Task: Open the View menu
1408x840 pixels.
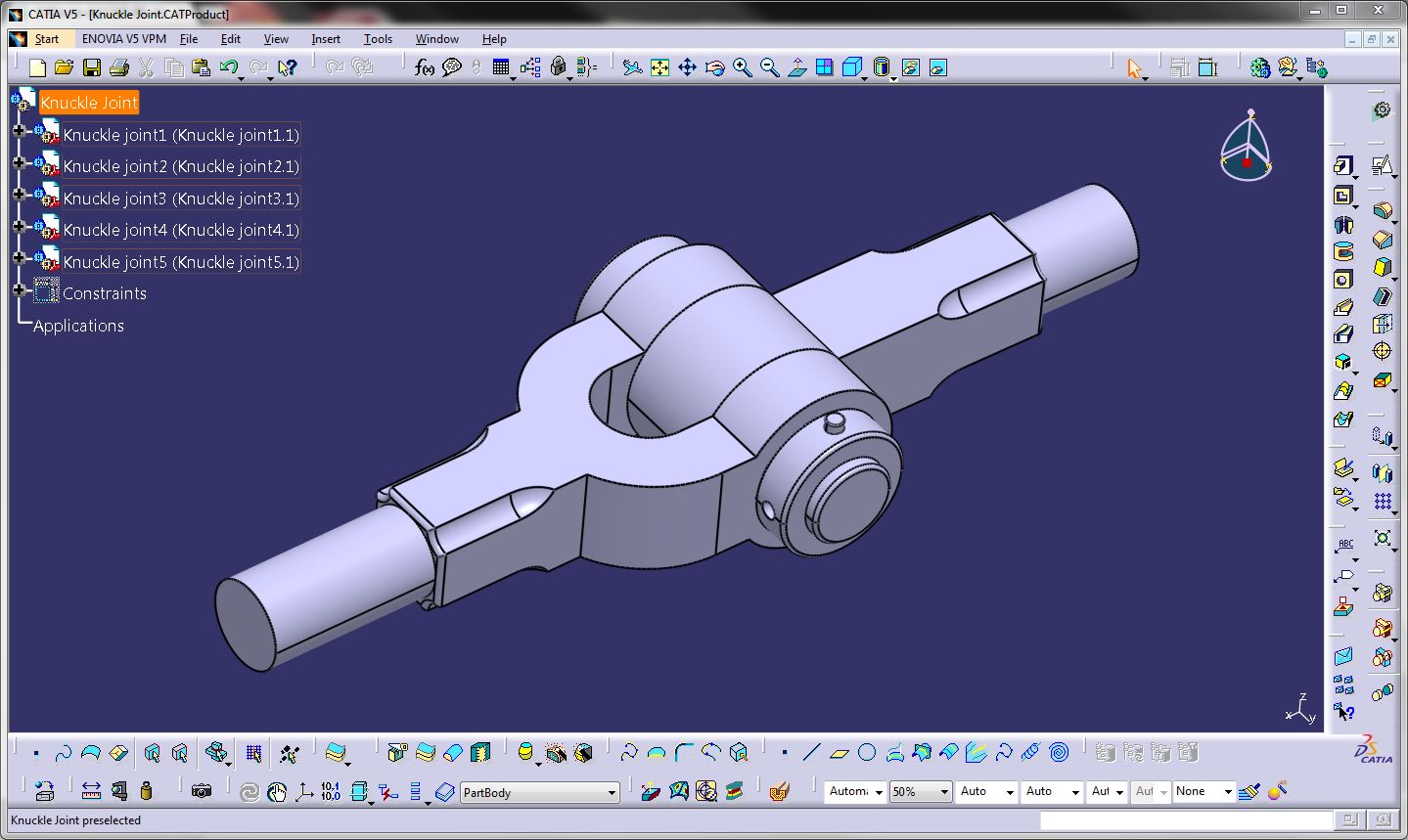Action: pyautogui.click(x=276, y=39)
